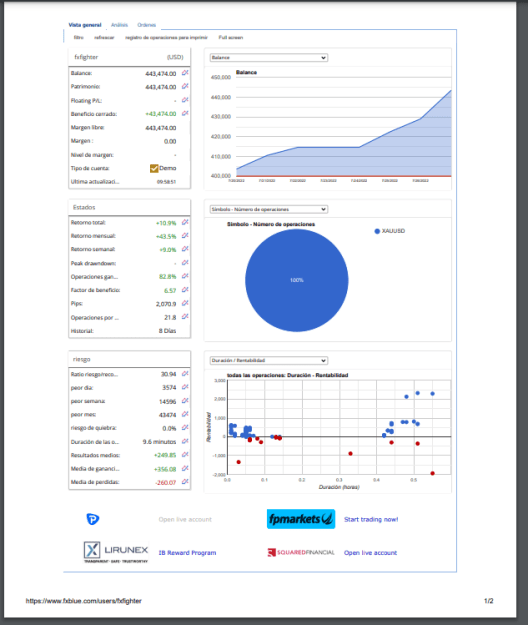The image size is (528, 625).
Task: Click Open live account beside SquaredFinancial
Action: coord(371,553)
